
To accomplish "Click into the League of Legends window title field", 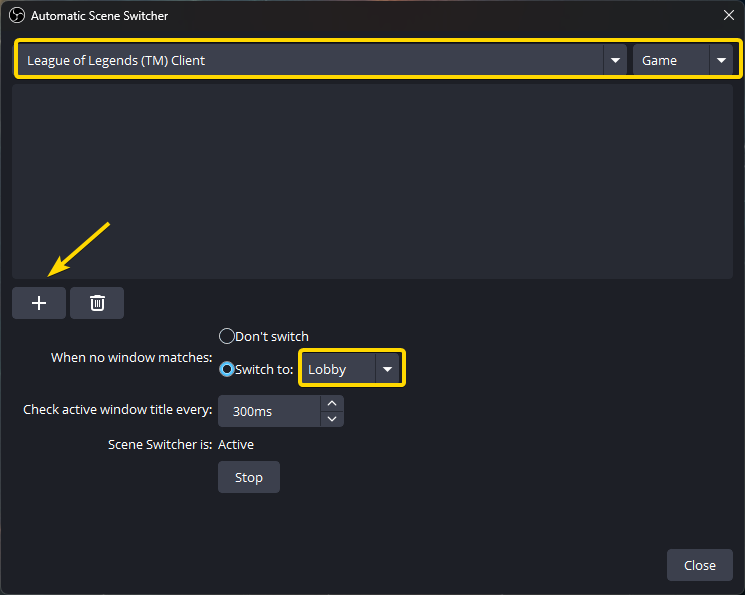I will [300, 60].
